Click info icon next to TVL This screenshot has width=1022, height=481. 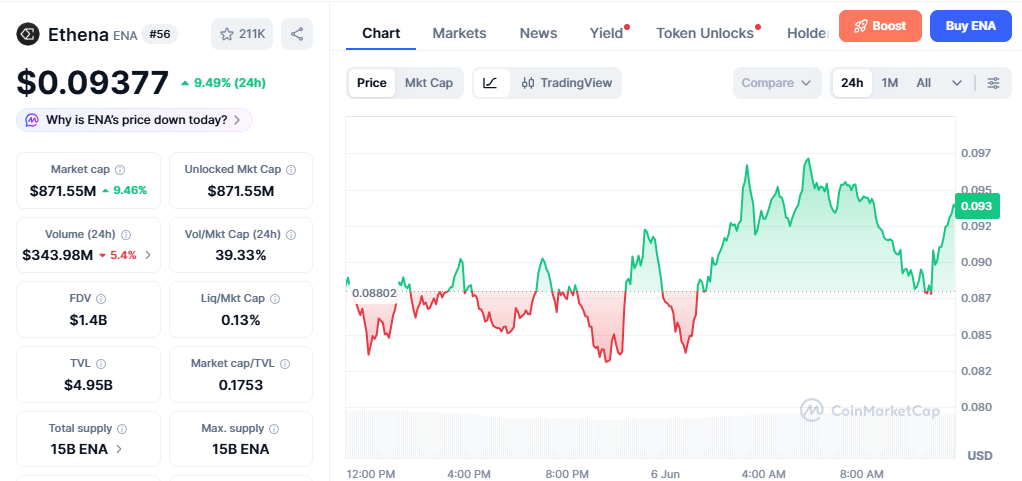click(101, 364)
